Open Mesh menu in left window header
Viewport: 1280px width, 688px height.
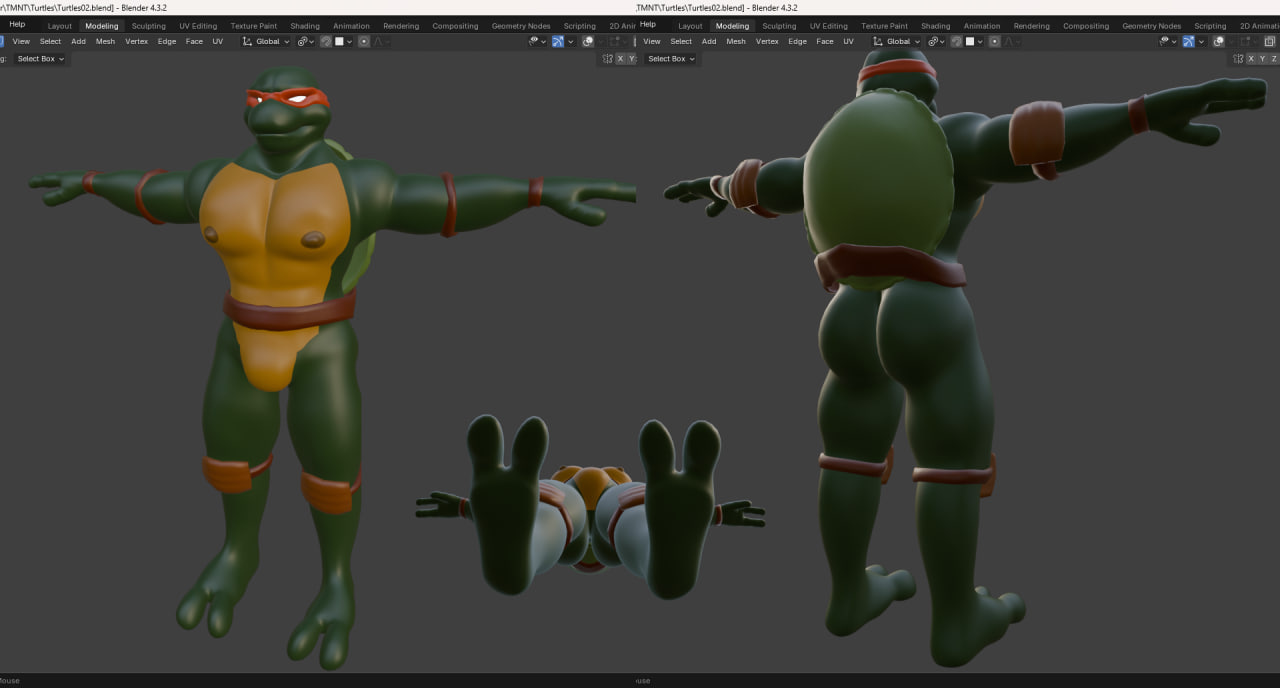click(105, 41)
